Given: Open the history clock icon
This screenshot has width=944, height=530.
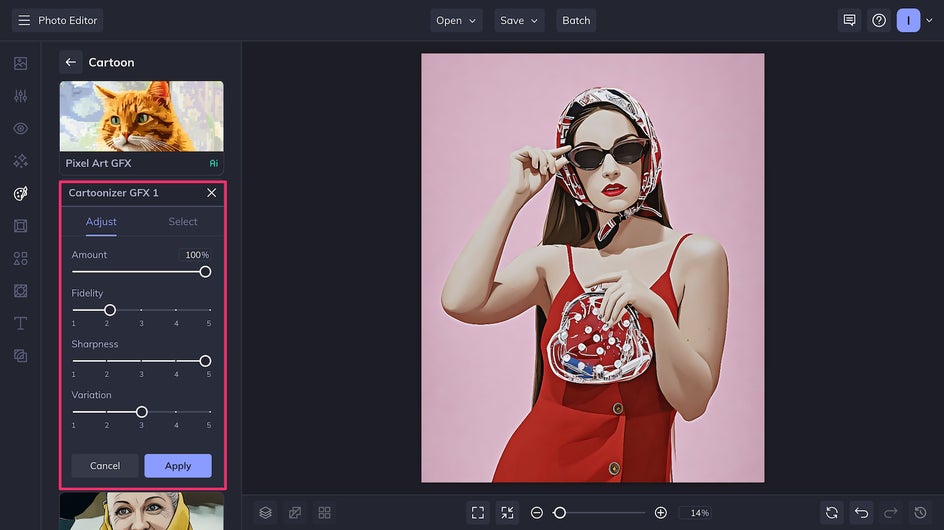Looking at the screenshot, I should tap(921, 513).
